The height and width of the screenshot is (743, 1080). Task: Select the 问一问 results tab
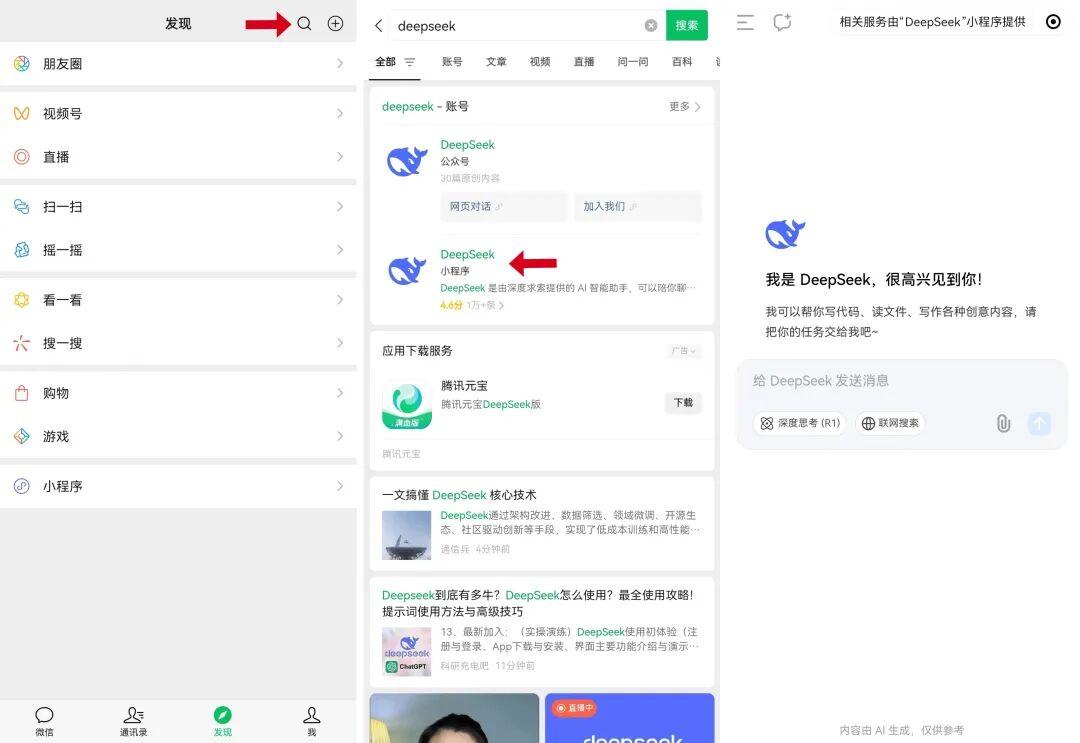coord(633,62)
